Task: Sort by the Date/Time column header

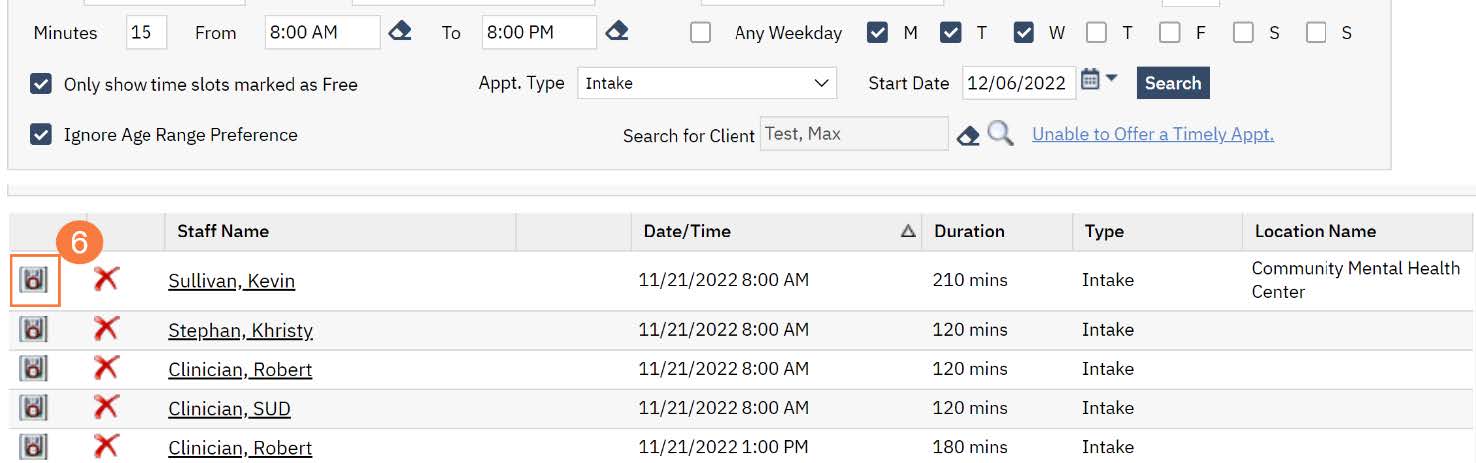Action: (x=687, y=231)
